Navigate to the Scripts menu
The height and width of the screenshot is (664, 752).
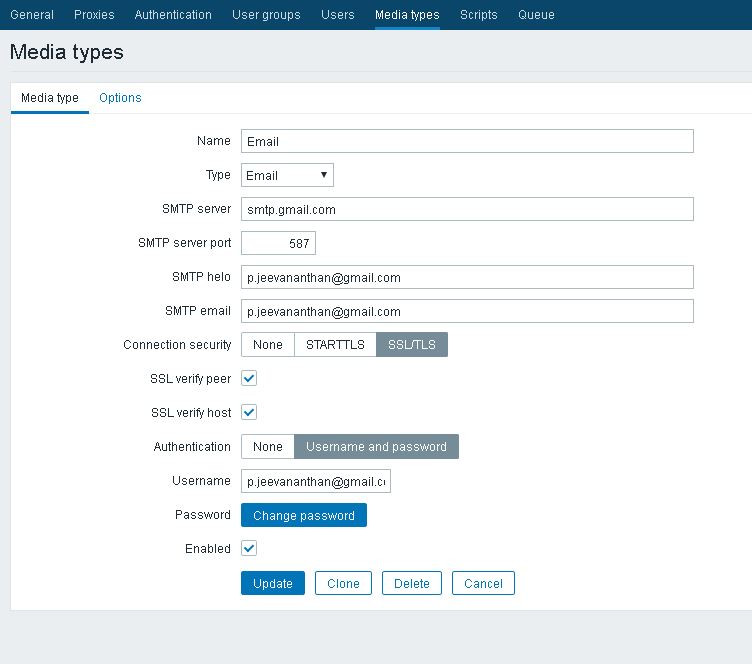478,15
